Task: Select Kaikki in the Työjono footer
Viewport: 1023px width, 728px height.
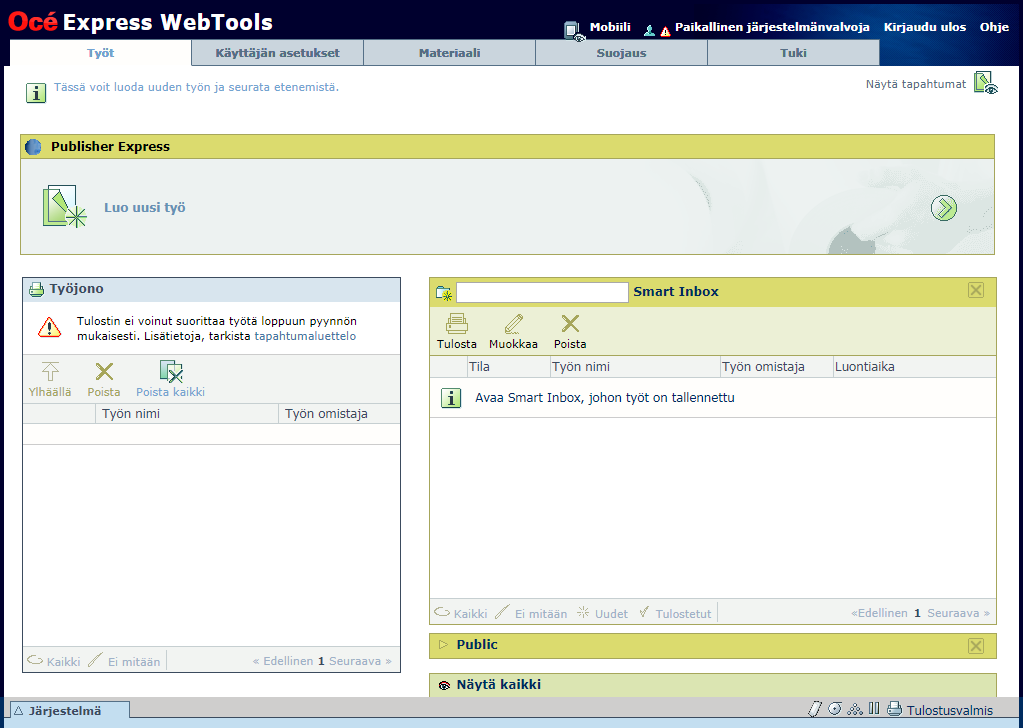Action: [x=63, y=661]
